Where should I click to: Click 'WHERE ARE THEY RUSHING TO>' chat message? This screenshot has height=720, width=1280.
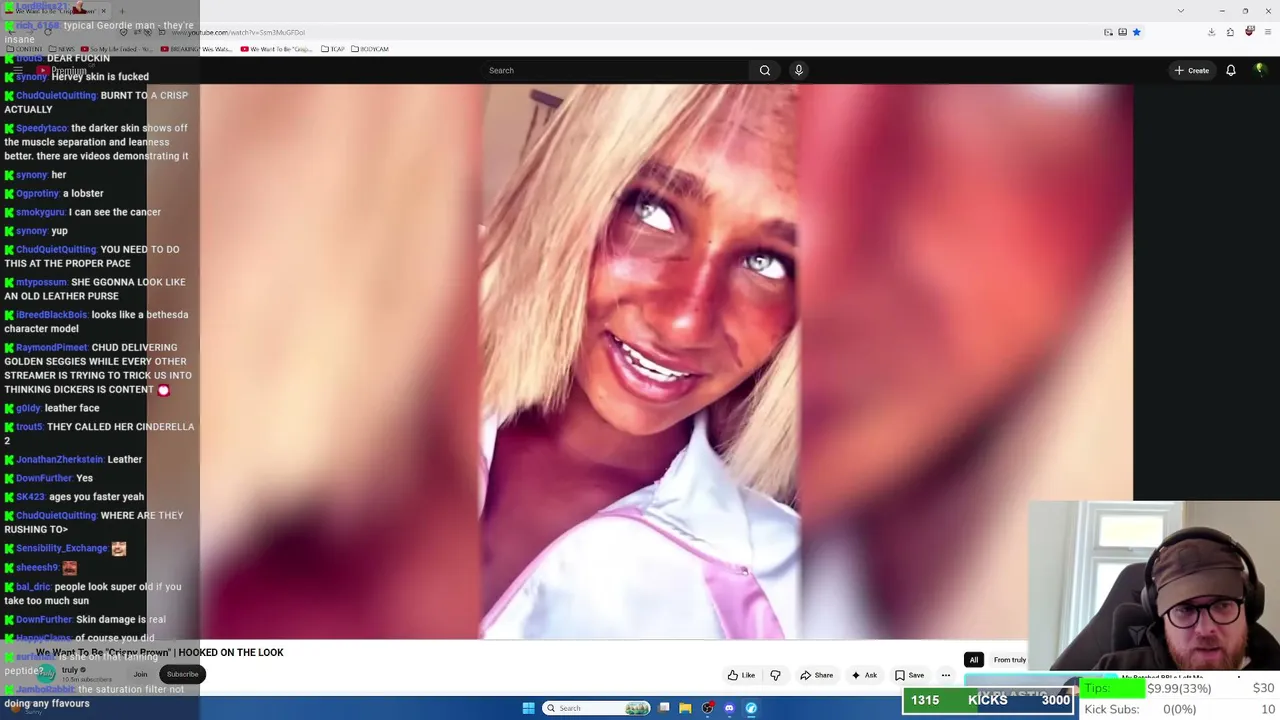(x=94, y=522)
